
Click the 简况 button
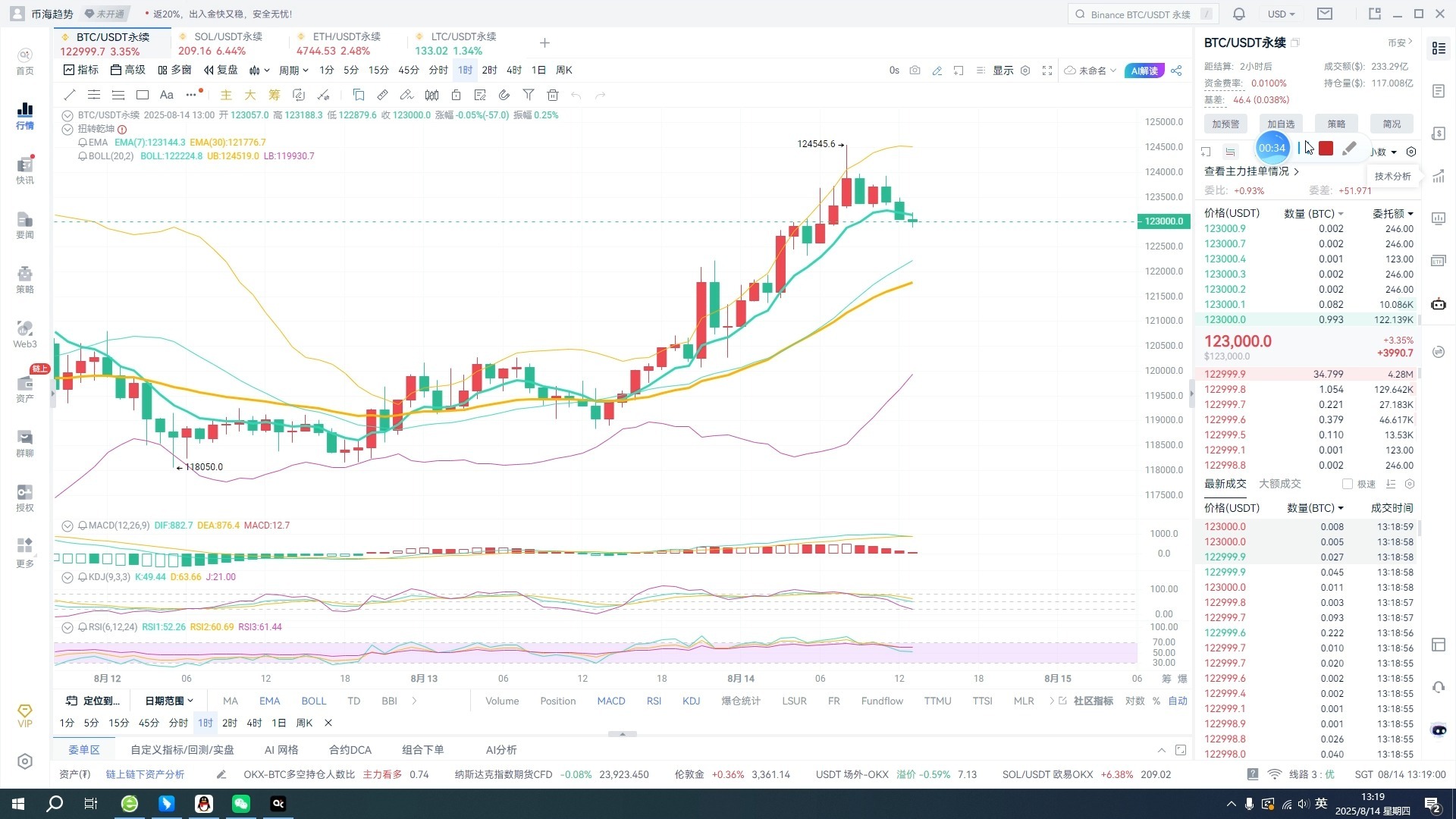tap(1392, 124)
